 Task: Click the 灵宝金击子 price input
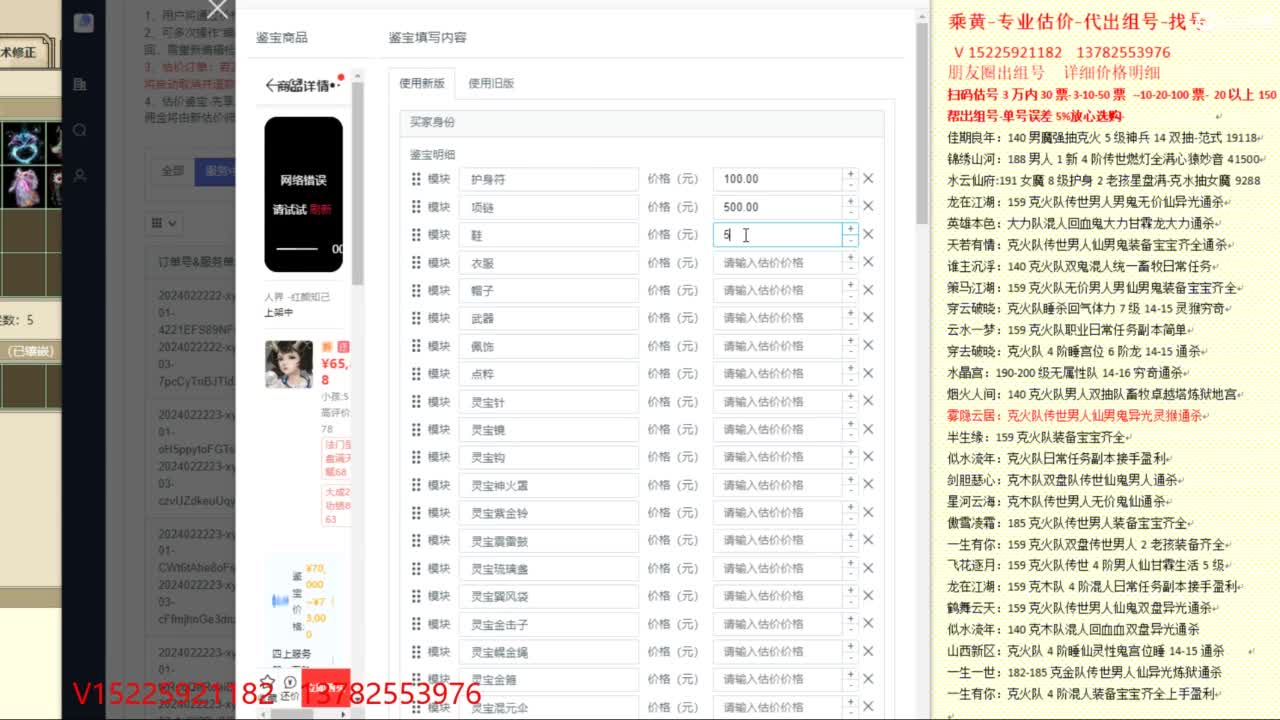tap(778, 625)
